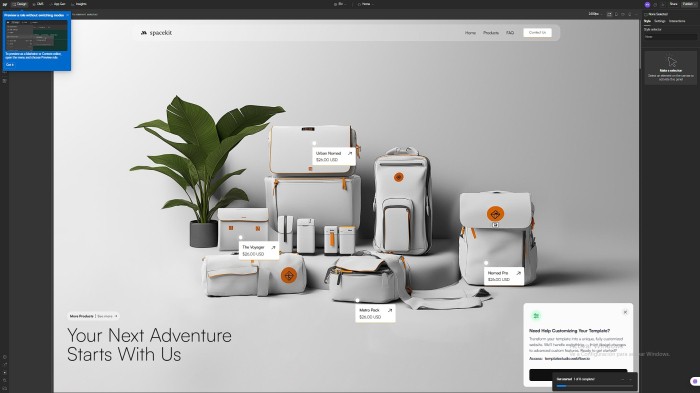700x393 pixels.
Task: Click Home in the site navigation
Action: point(470,33)
